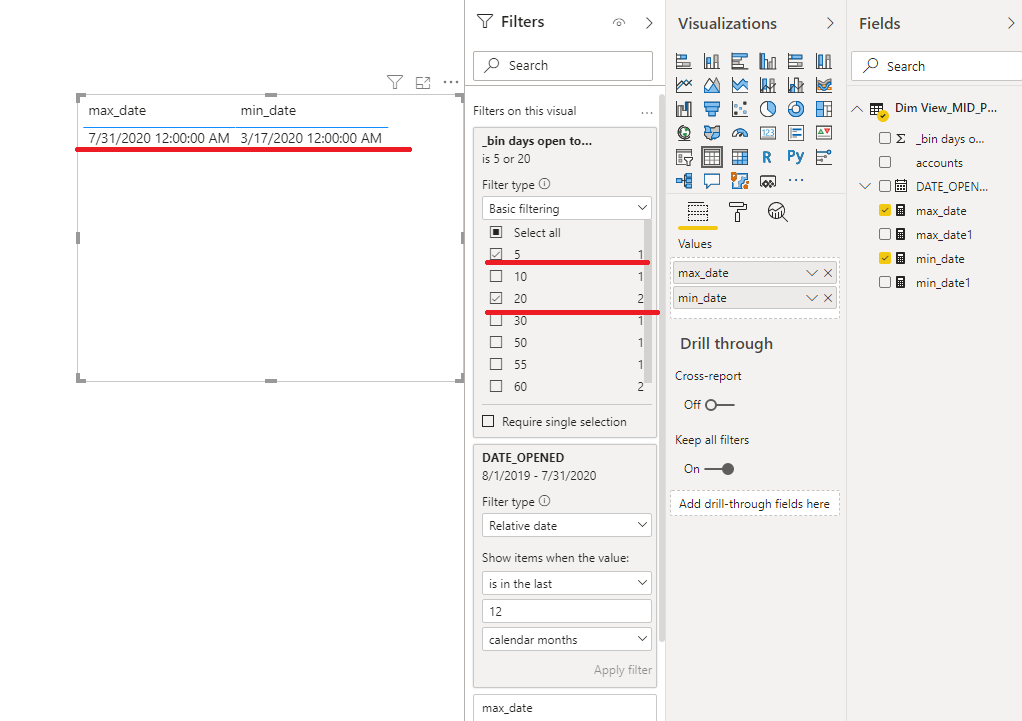The height and width of the screenshot is (721, 1022).
Task: Pick the area chart visualization
Action: point(712,85)
